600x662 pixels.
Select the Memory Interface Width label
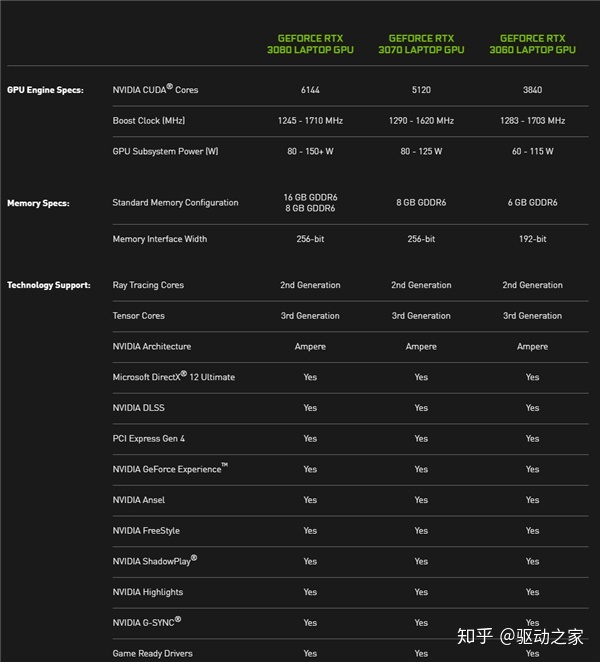(x=160, y=239)
